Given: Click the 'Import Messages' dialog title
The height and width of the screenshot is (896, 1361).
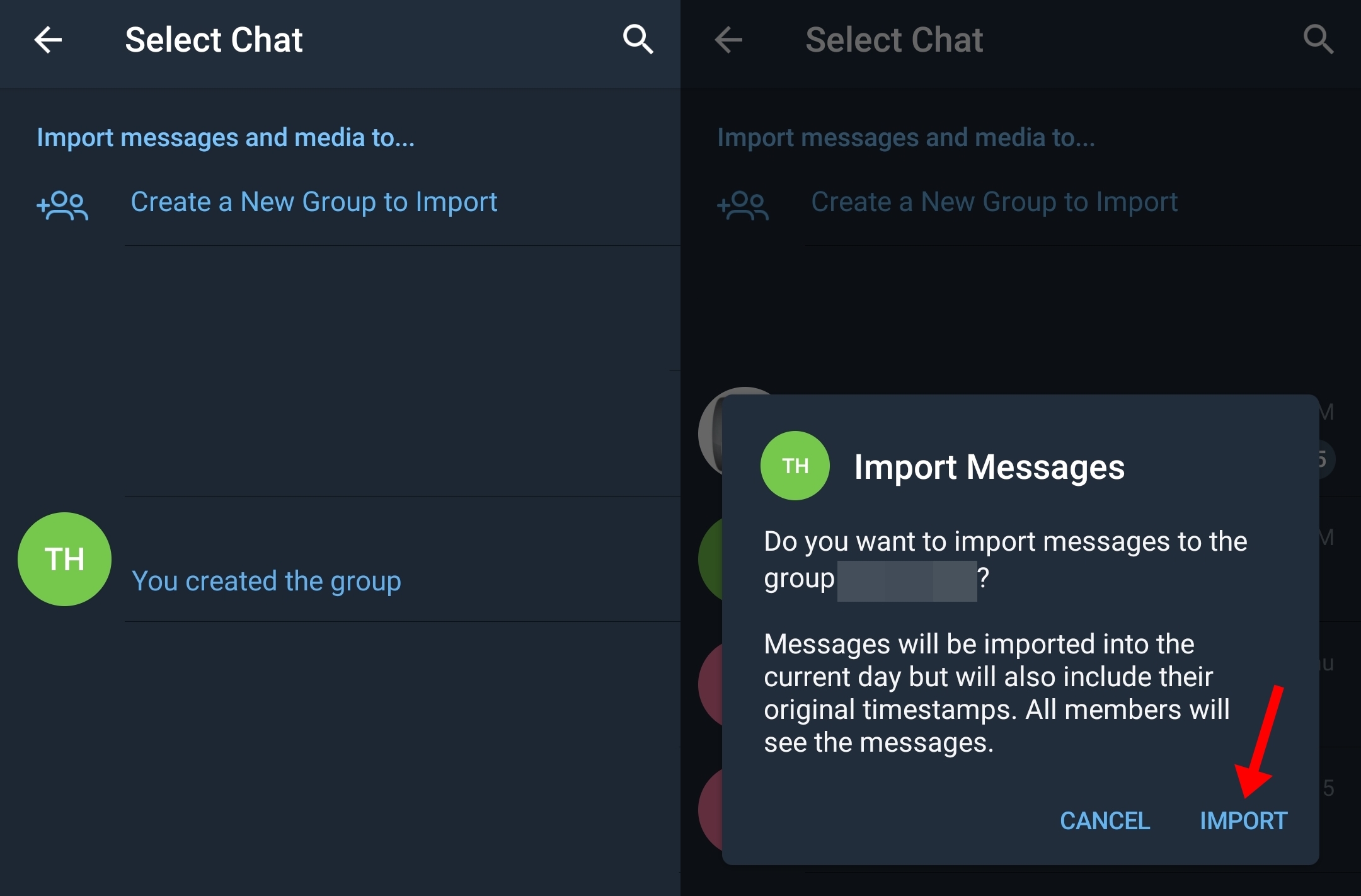Looking at the screenshot, I should click(x=989, y=467).
